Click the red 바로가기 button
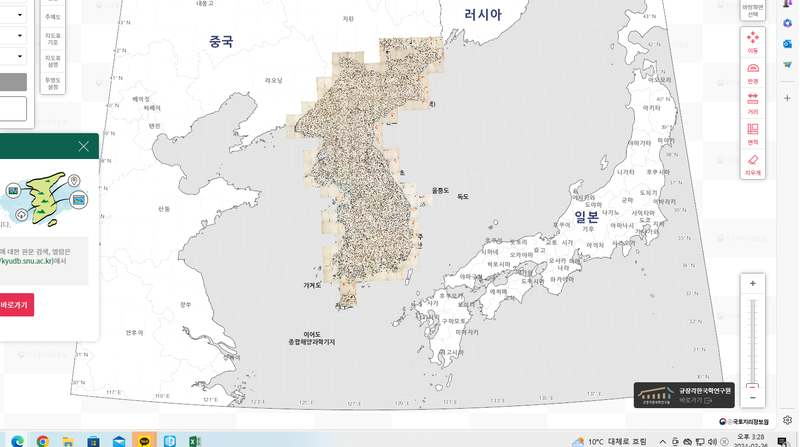800x447 pixels. pyautogui.click(x=15, y=304)
